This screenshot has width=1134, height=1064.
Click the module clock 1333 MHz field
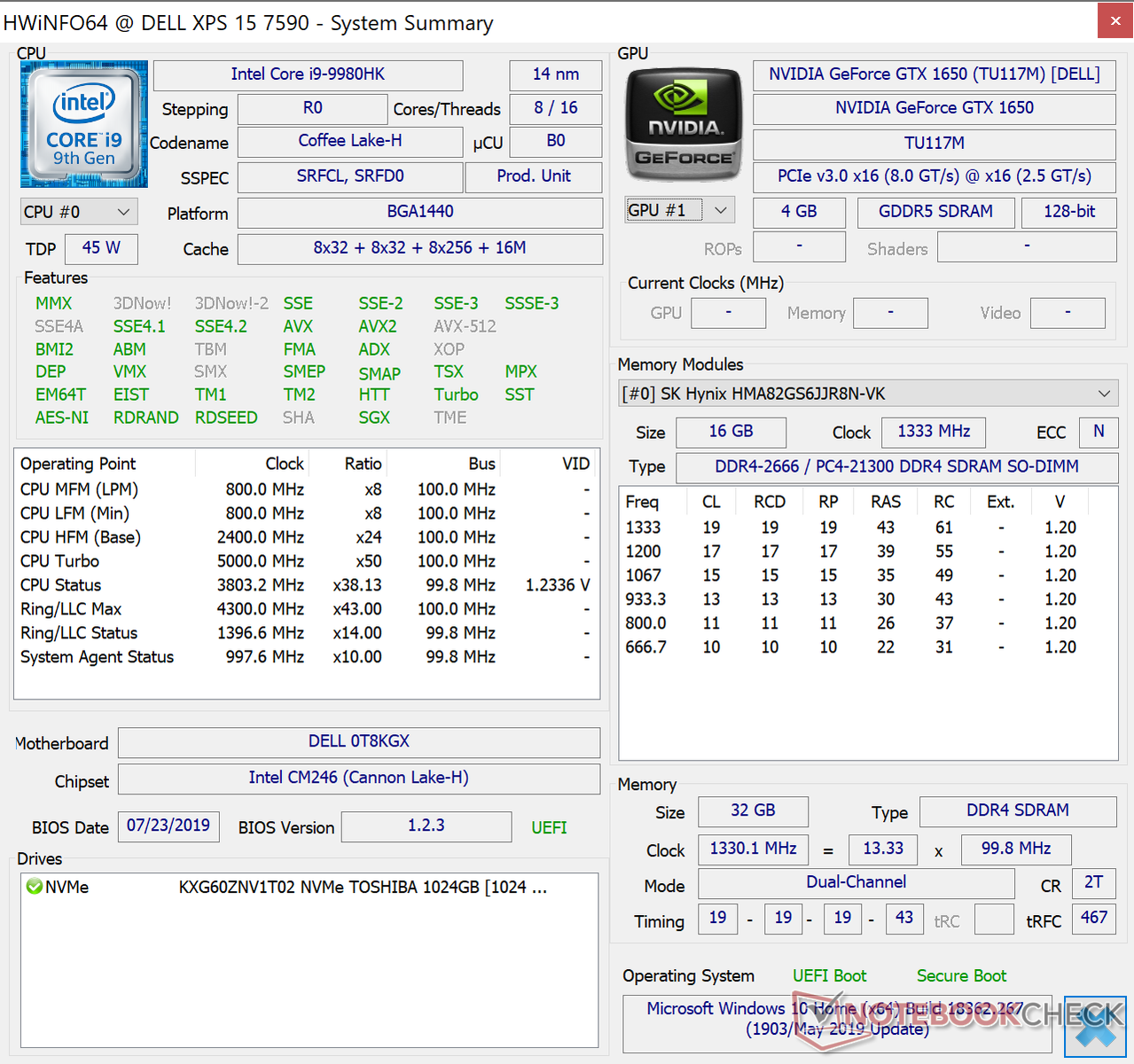point(934,432)
